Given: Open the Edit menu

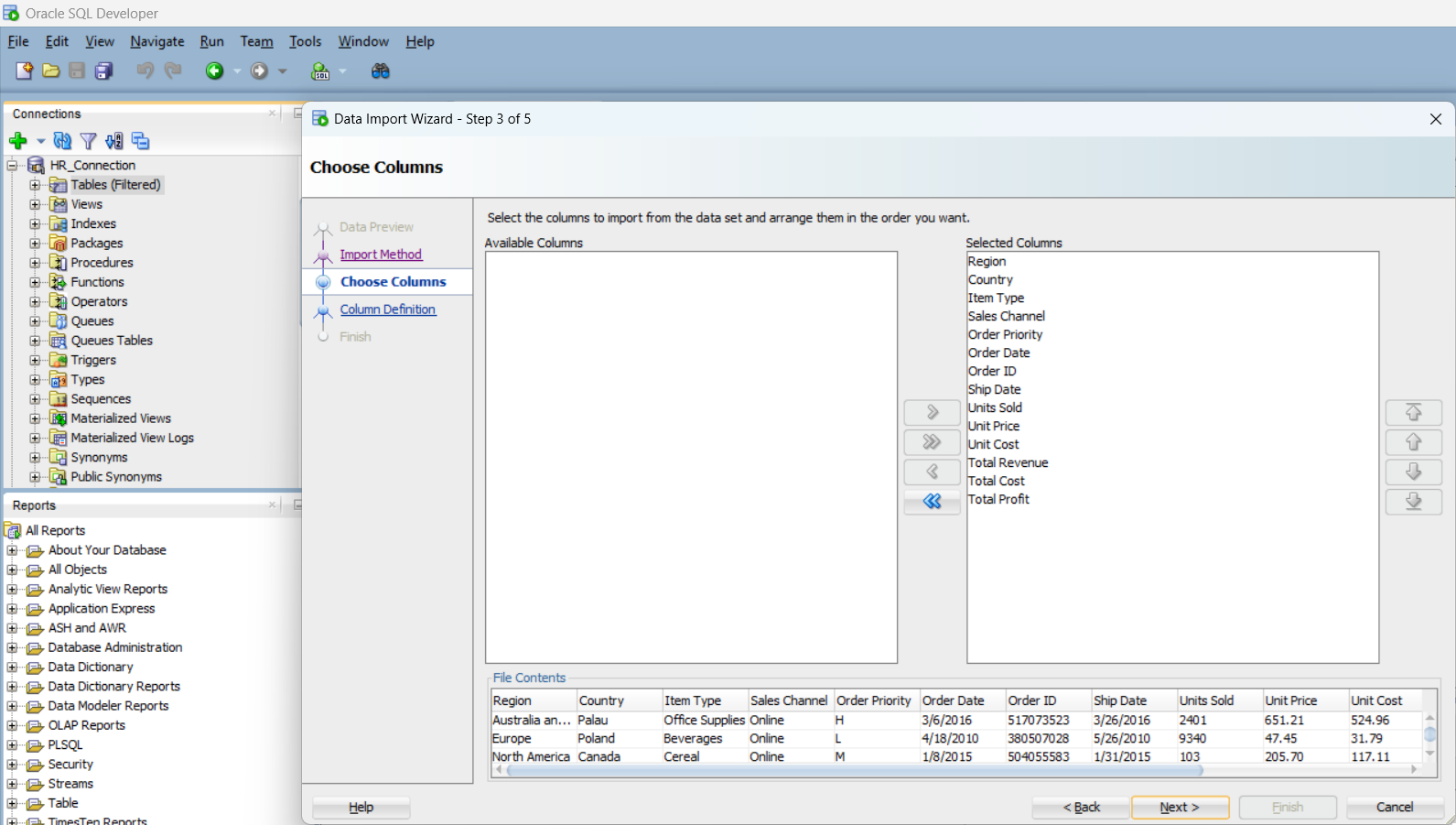Looking at the screenshot, I should [57, 41].
